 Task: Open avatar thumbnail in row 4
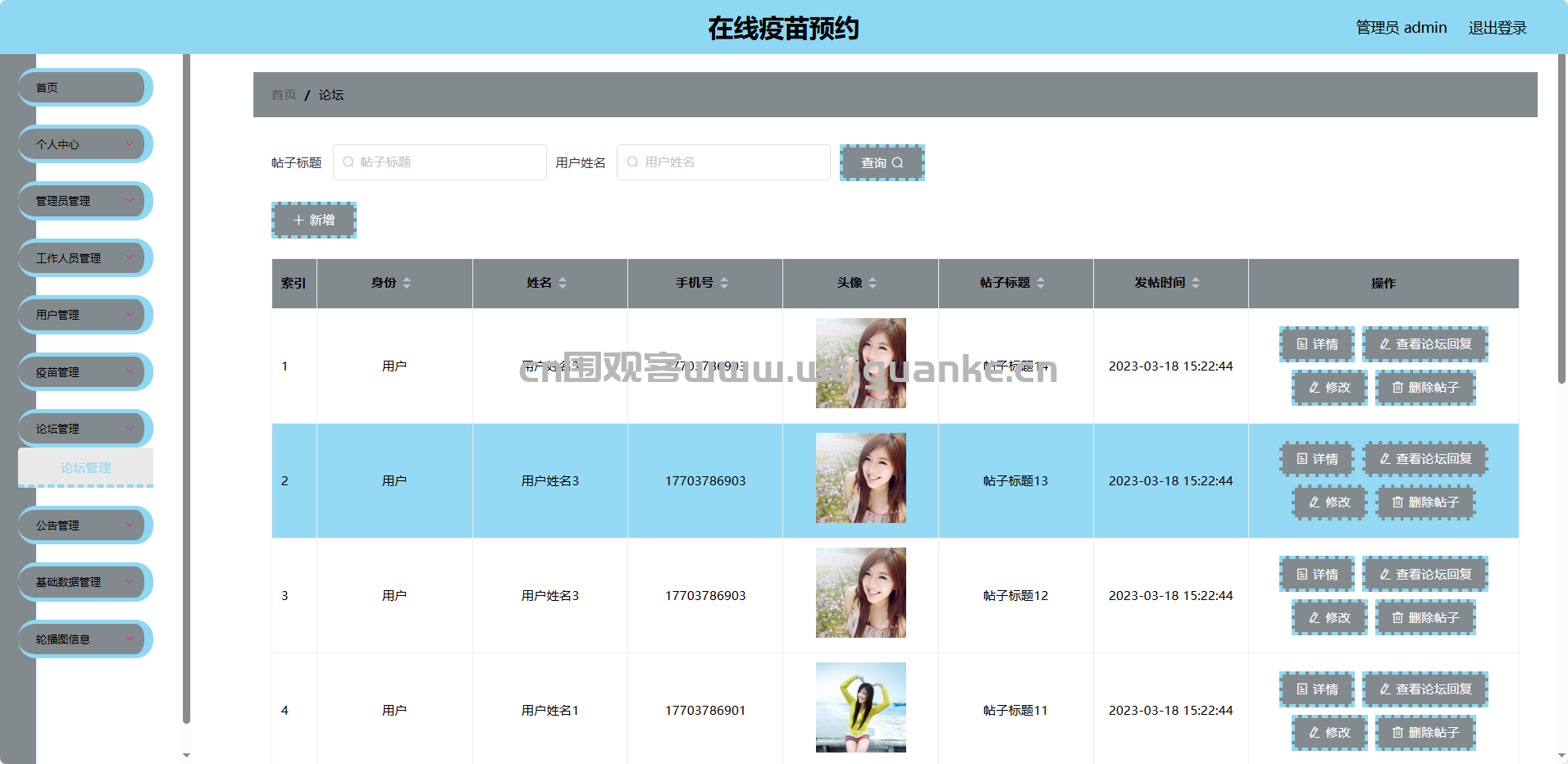click(860, 707)
